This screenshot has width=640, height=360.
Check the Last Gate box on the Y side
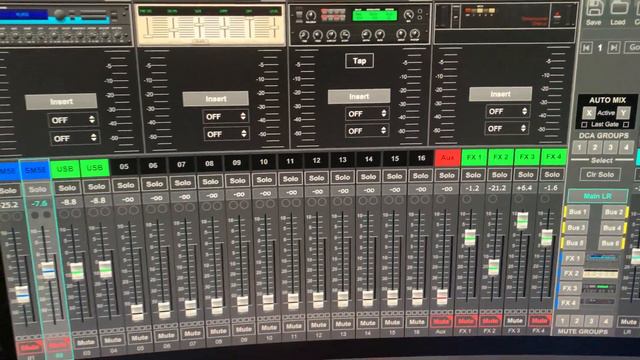point(626,124)
